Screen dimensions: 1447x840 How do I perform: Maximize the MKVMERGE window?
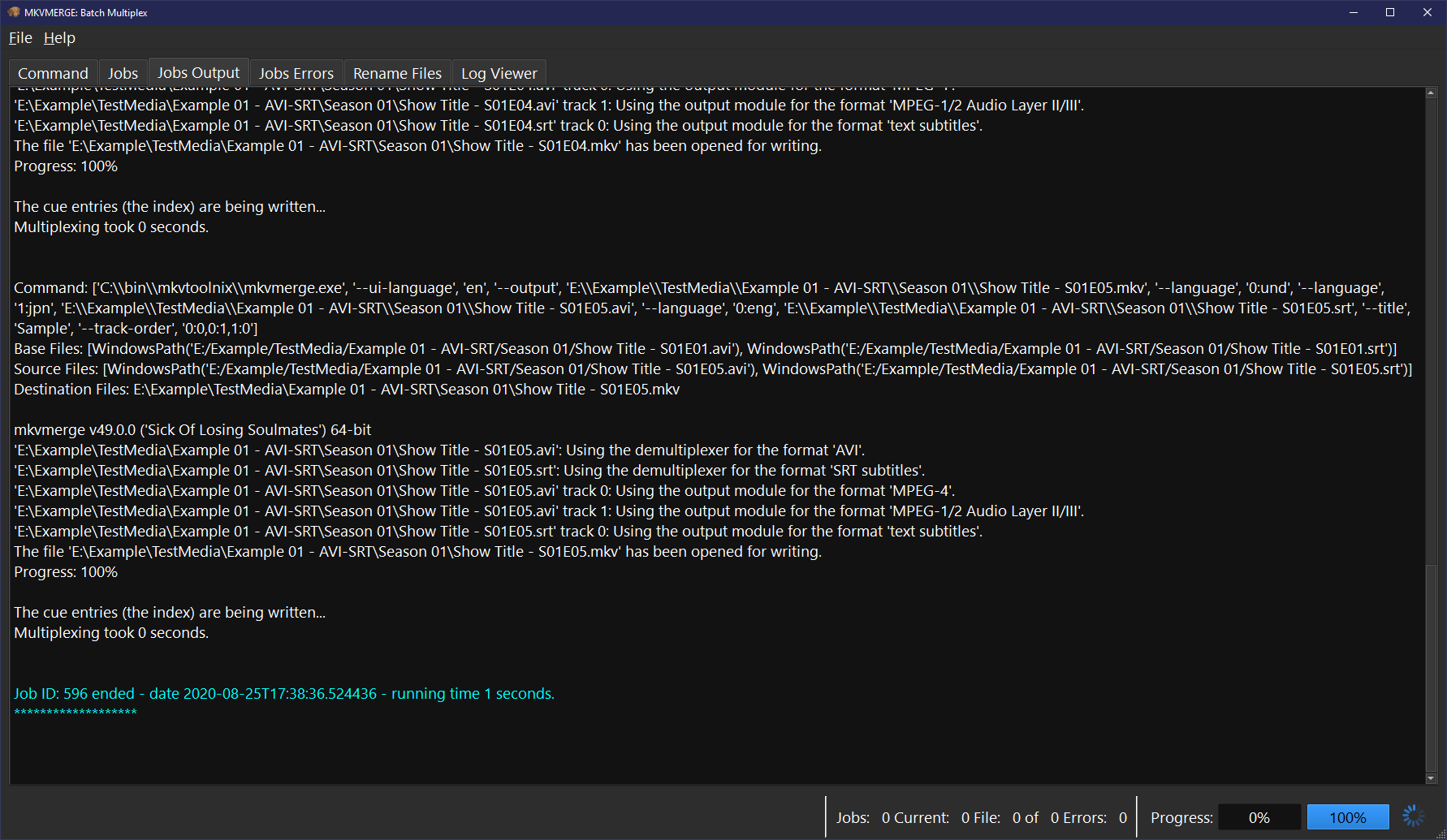click(1390, 12)
